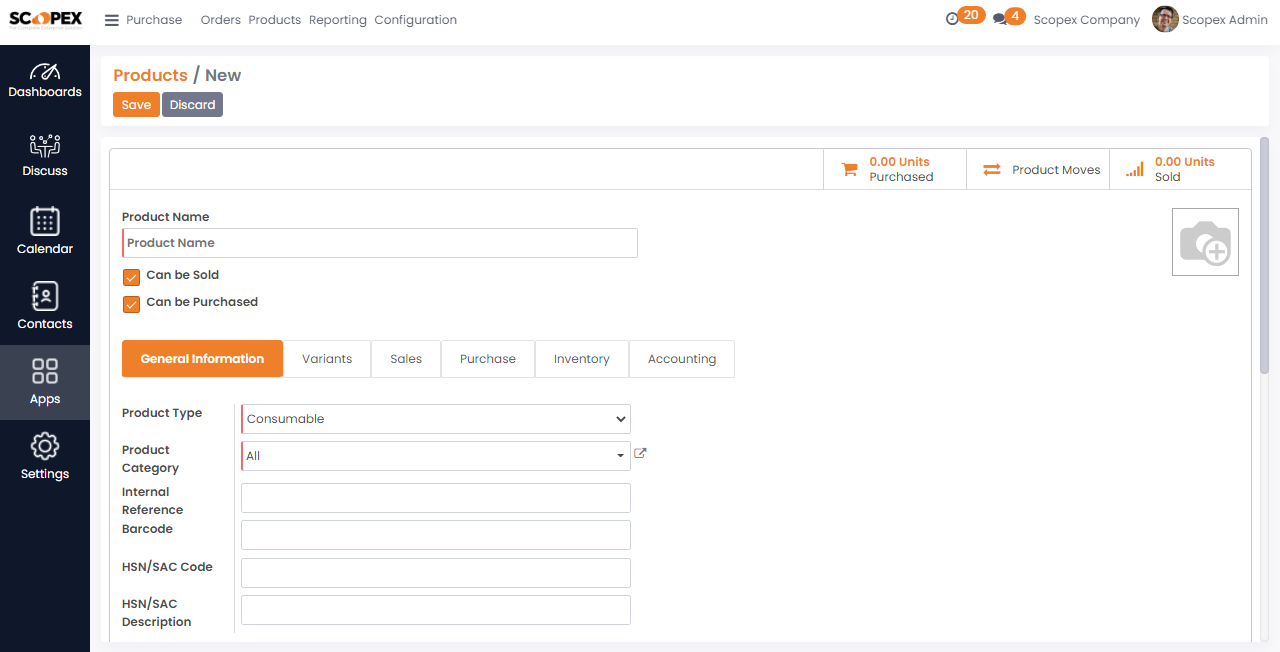Switch to the Accounting tab
This screenshot has height=652, width=1280.
point(682,359)
